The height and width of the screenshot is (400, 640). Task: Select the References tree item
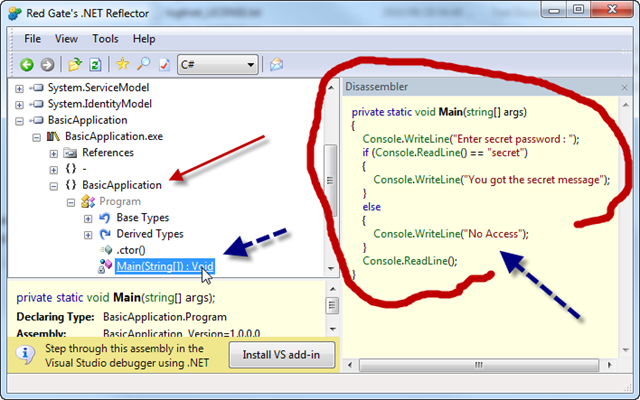(x=108, y=153)
